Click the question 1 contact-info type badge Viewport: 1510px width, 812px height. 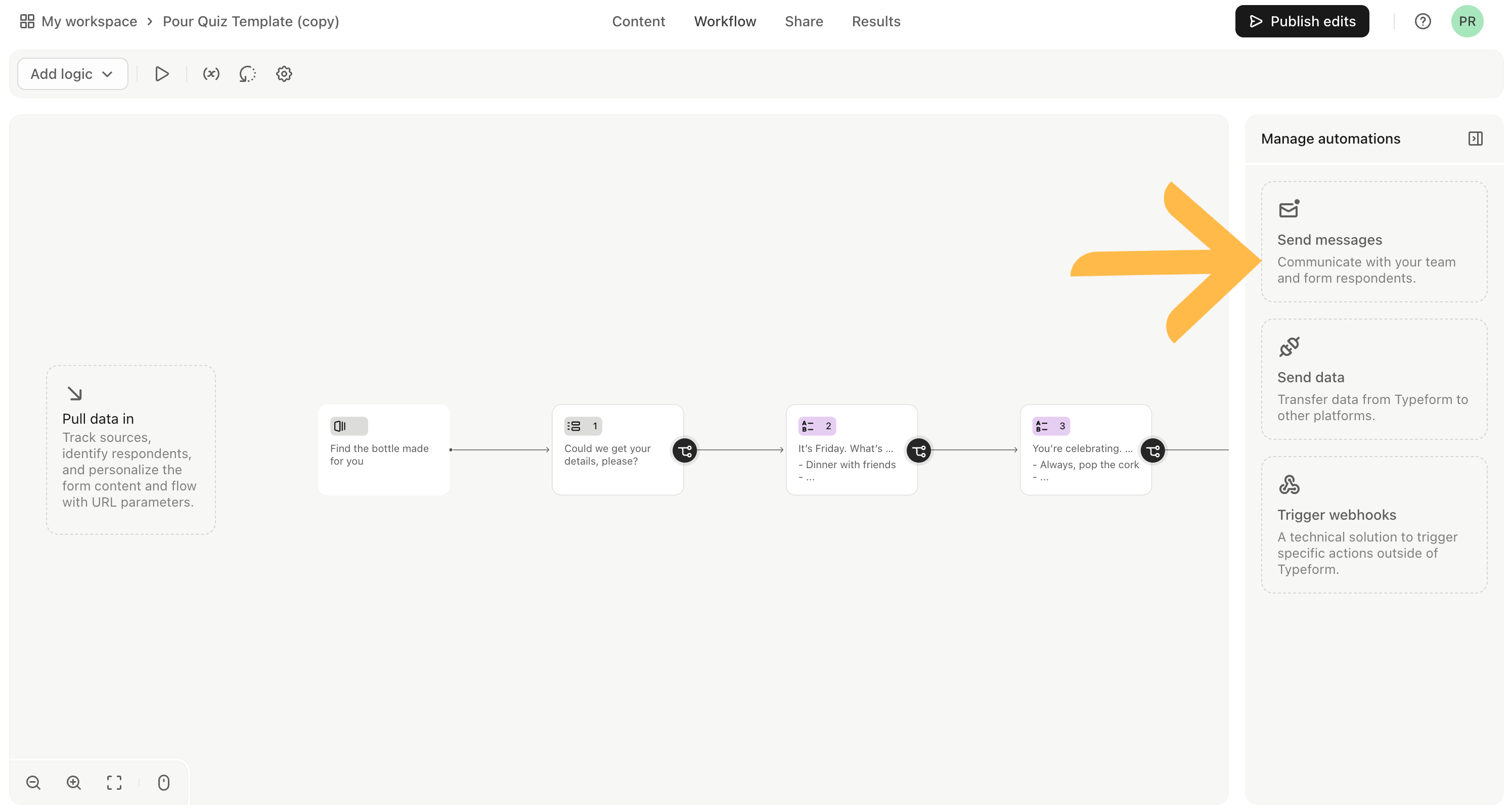tap(583, 426)
